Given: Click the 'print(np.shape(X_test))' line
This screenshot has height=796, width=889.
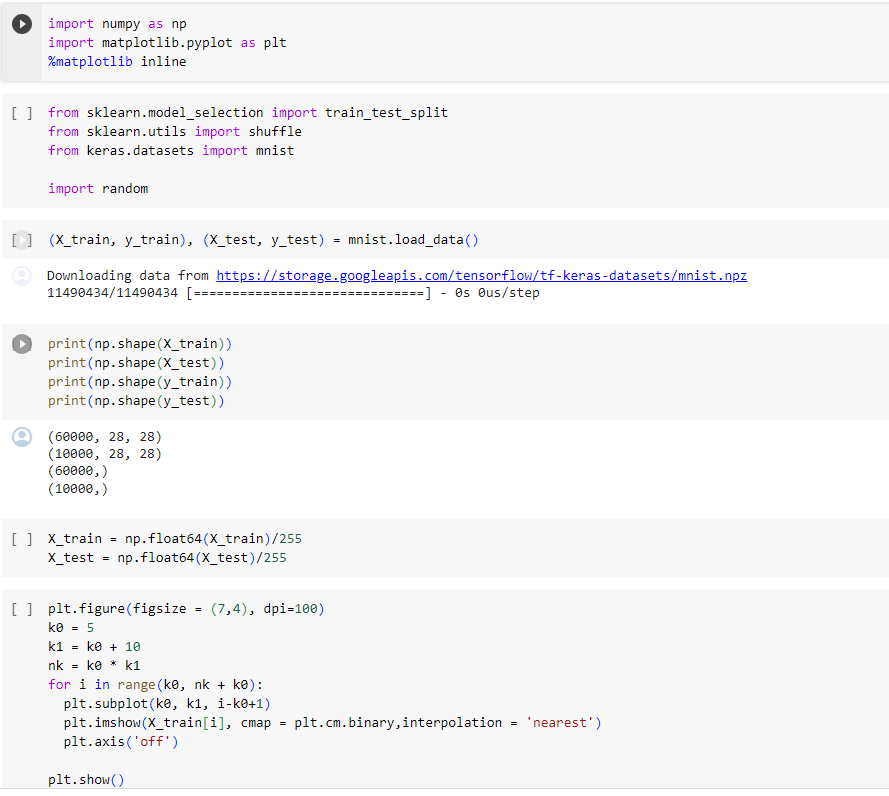Looking at the screenshot, I should [136, 362].
